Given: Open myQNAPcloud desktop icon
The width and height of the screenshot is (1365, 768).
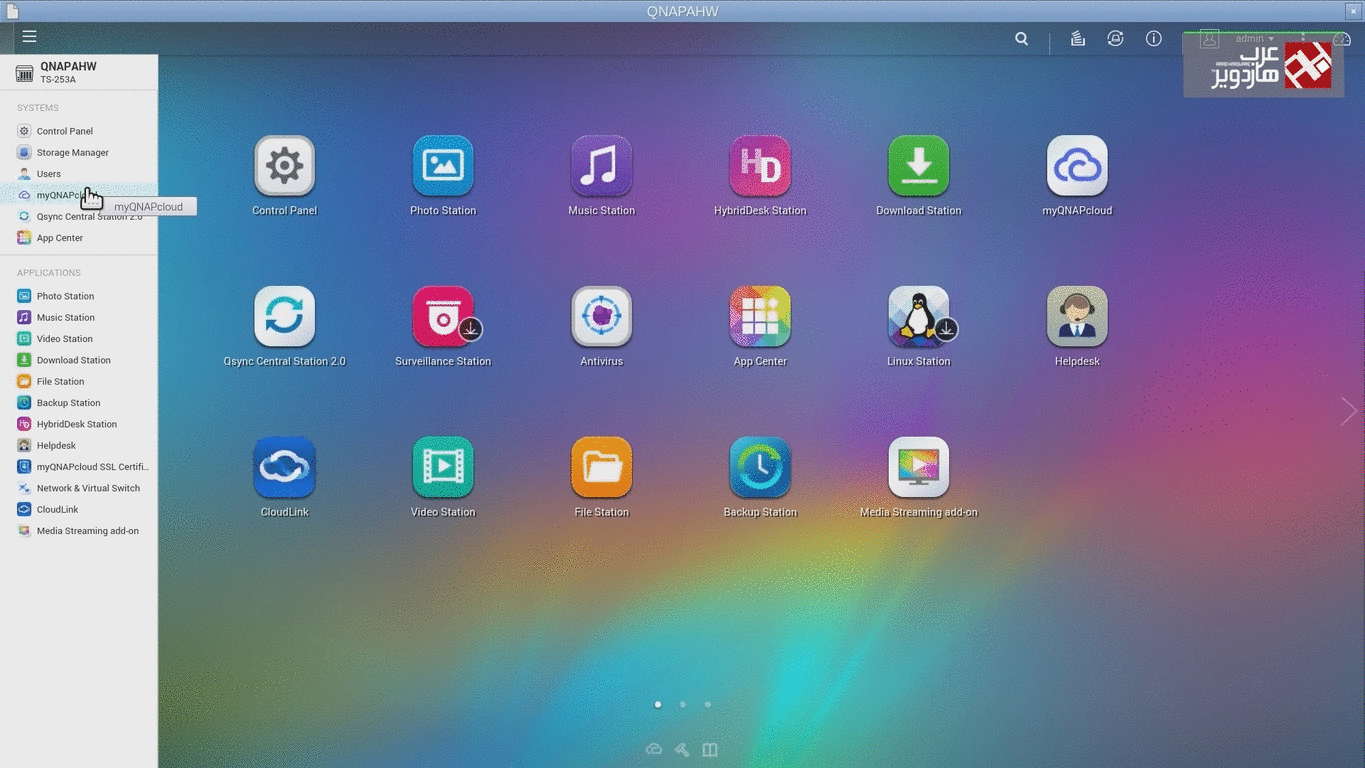Looking at the screenshot, I should [1077, 166].
